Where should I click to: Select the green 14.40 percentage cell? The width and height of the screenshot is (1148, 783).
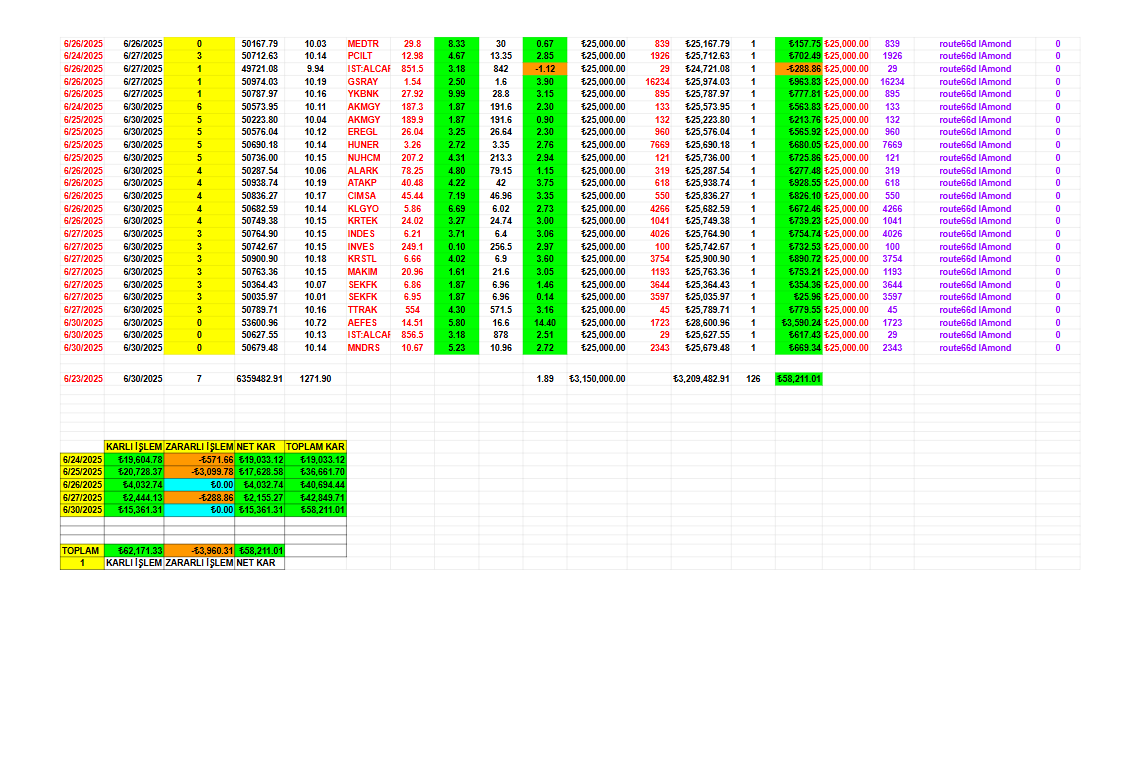[545, 323]
